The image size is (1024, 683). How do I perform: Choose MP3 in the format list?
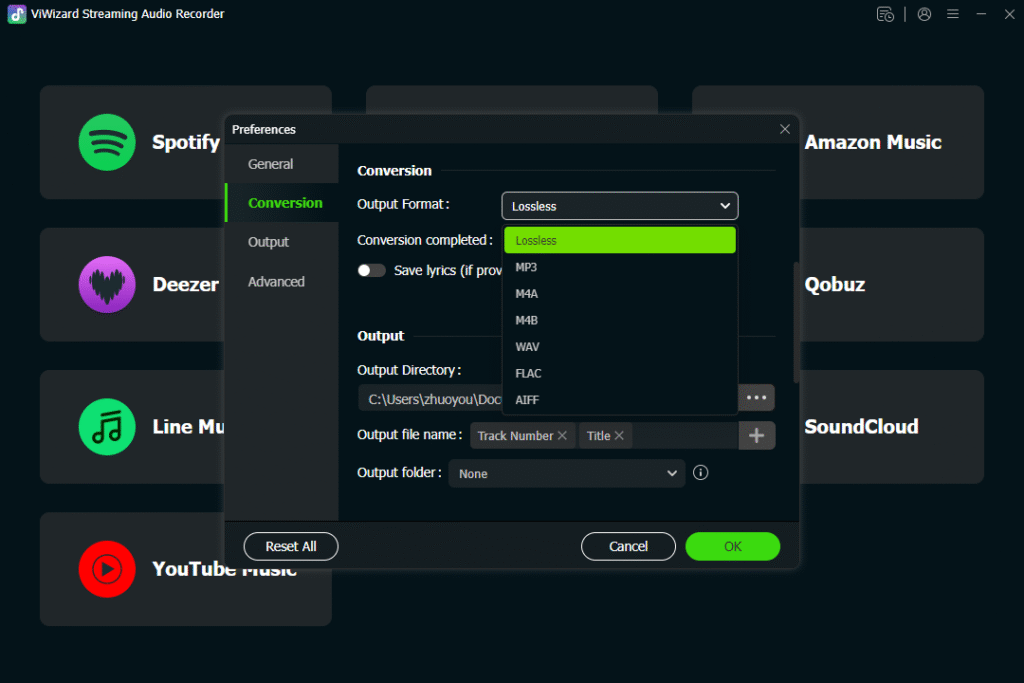(x=526, y=267)
